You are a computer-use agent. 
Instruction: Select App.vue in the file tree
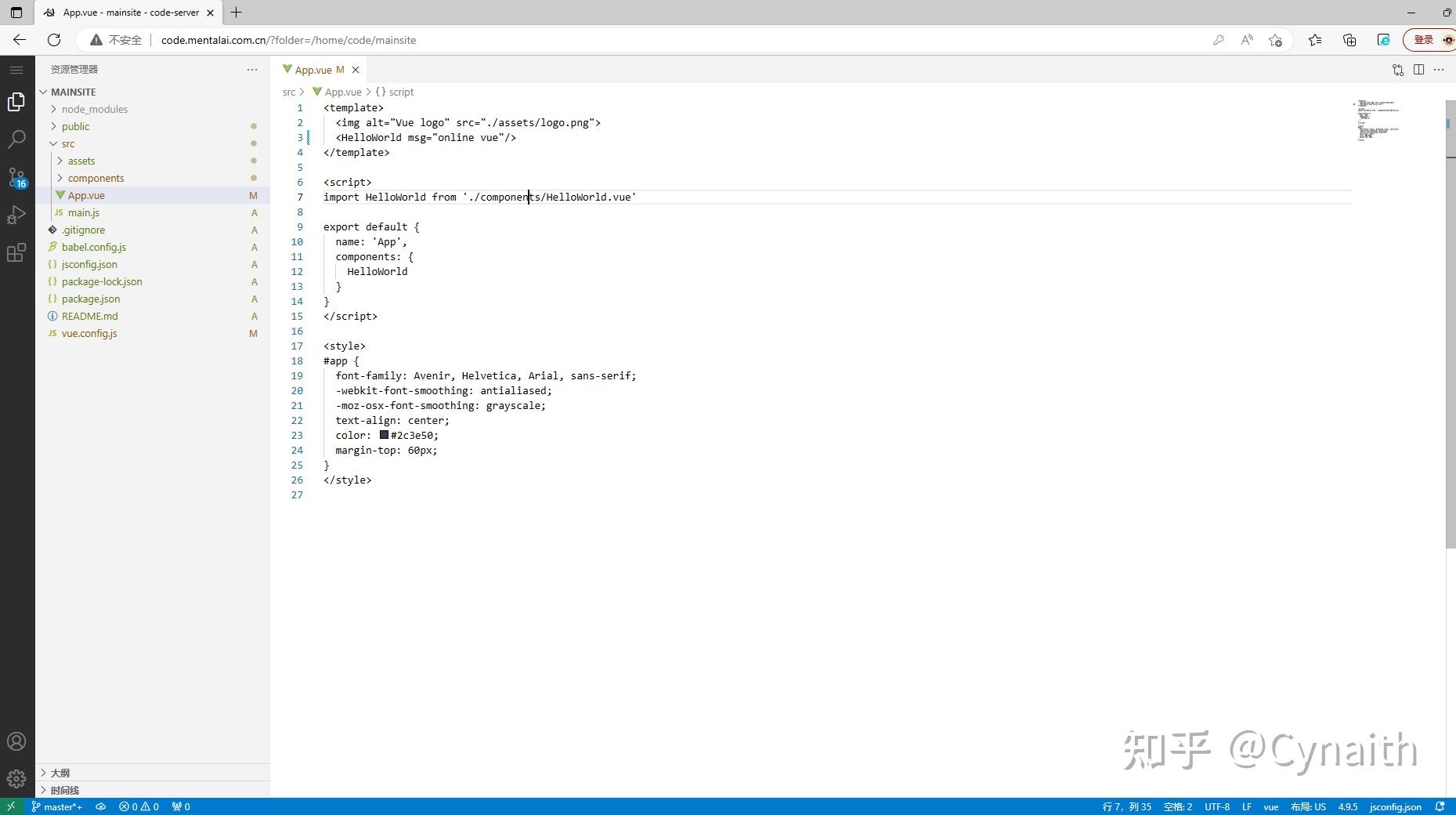coord(153,195)
